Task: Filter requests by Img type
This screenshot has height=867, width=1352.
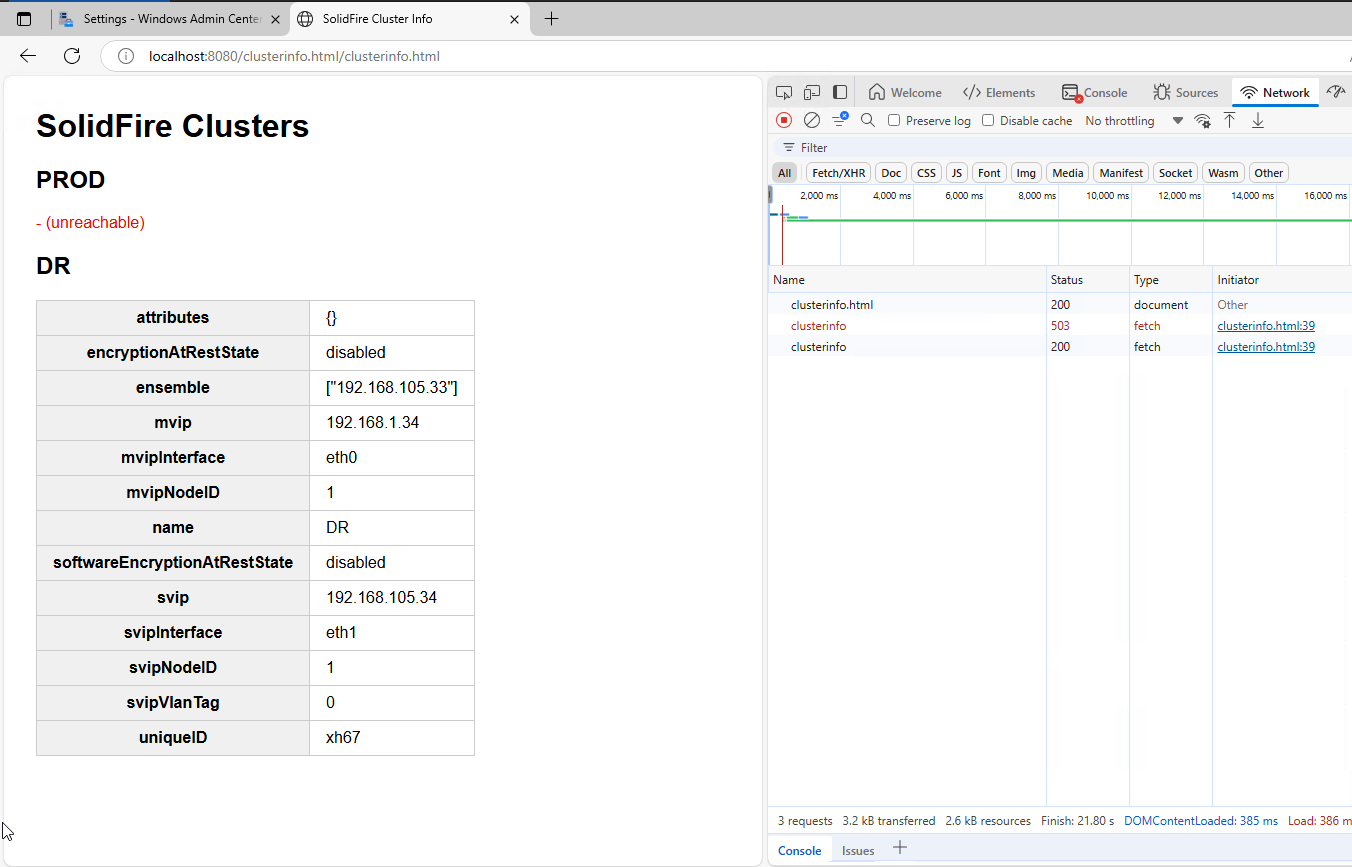Action: click(x=1026, y=173)
